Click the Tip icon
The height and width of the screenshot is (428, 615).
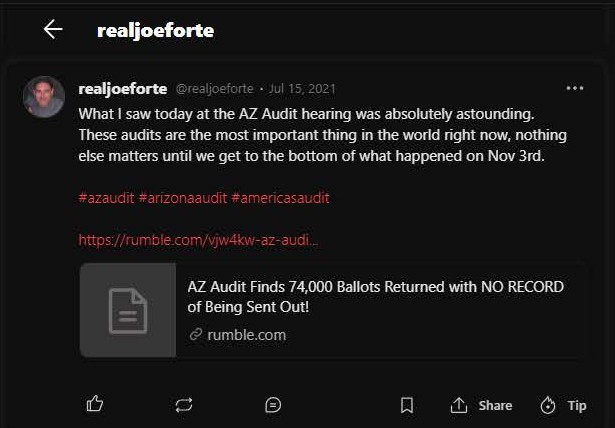pos(548,405)
